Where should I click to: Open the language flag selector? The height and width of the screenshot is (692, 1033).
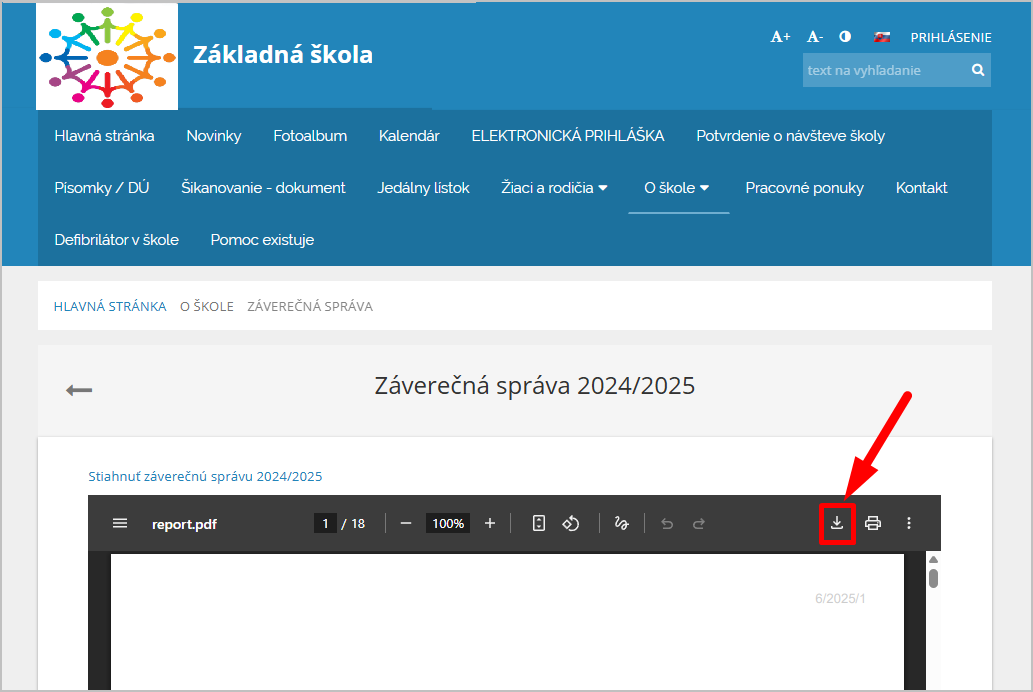[882, 37]
